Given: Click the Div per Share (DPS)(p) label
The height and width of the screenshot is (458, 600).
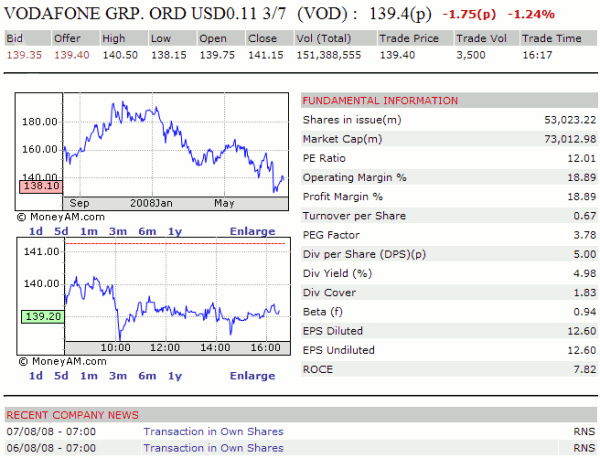Looking at the screenshot, I should (x=364, y=254).
